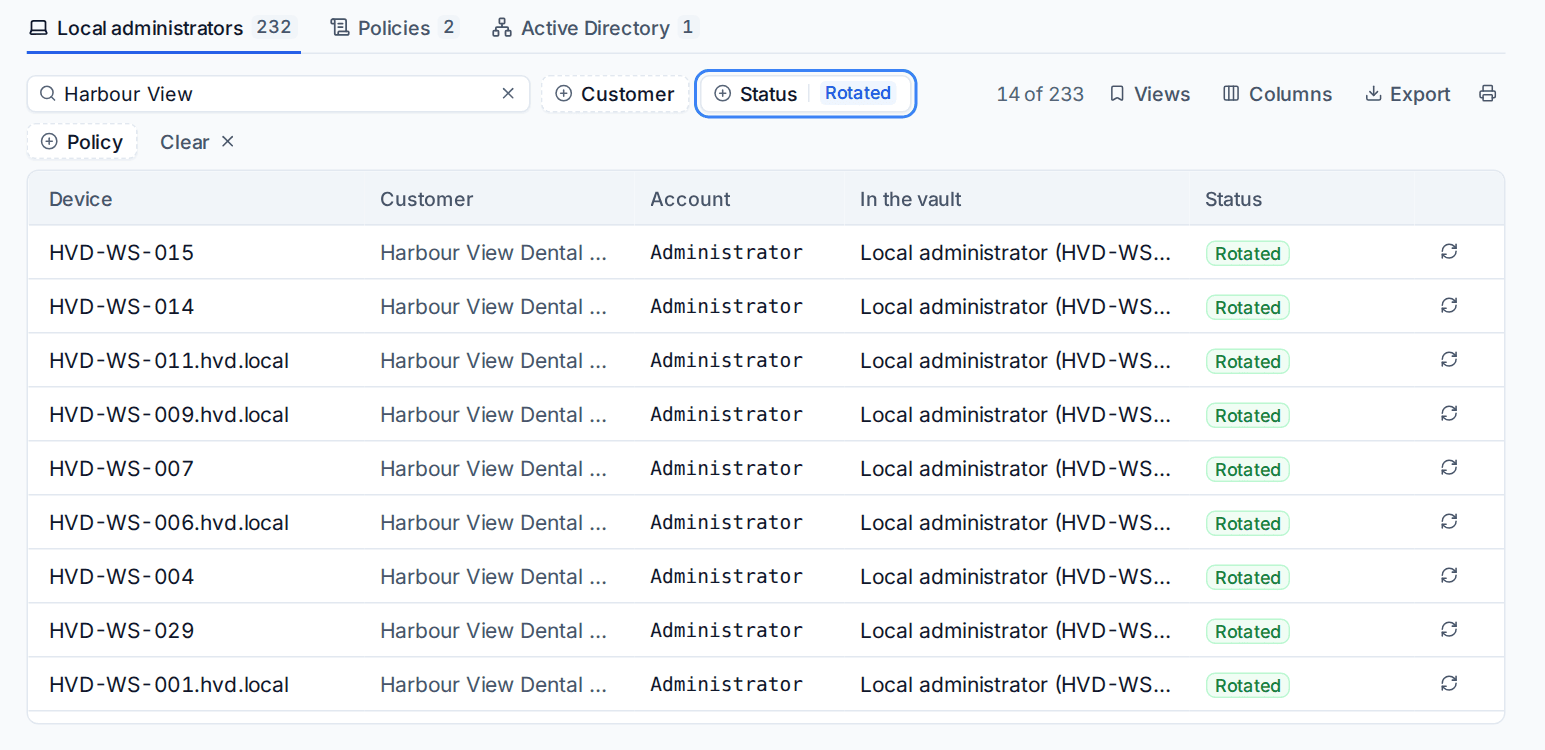The image size is (1545, 750).
Task: Sort by the Customer column header
Action: pos(426,199)
